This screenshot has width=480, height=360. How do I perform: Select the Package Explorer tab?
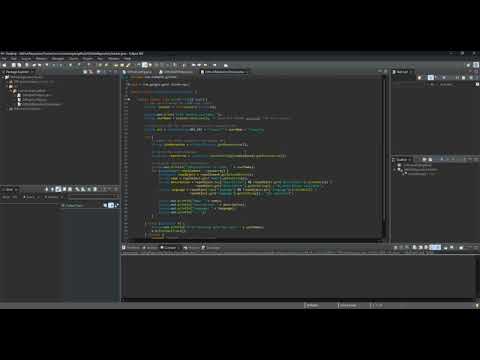tap(17, 72)
